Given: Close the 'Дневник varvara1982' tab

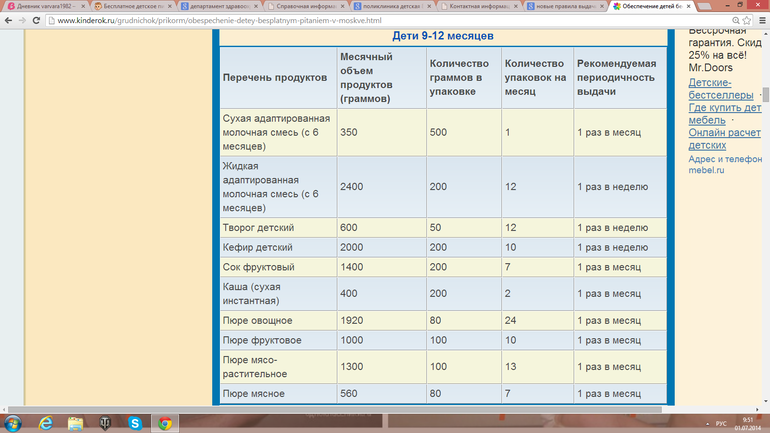Looking at the screenshot, I should tap(83, 6).
